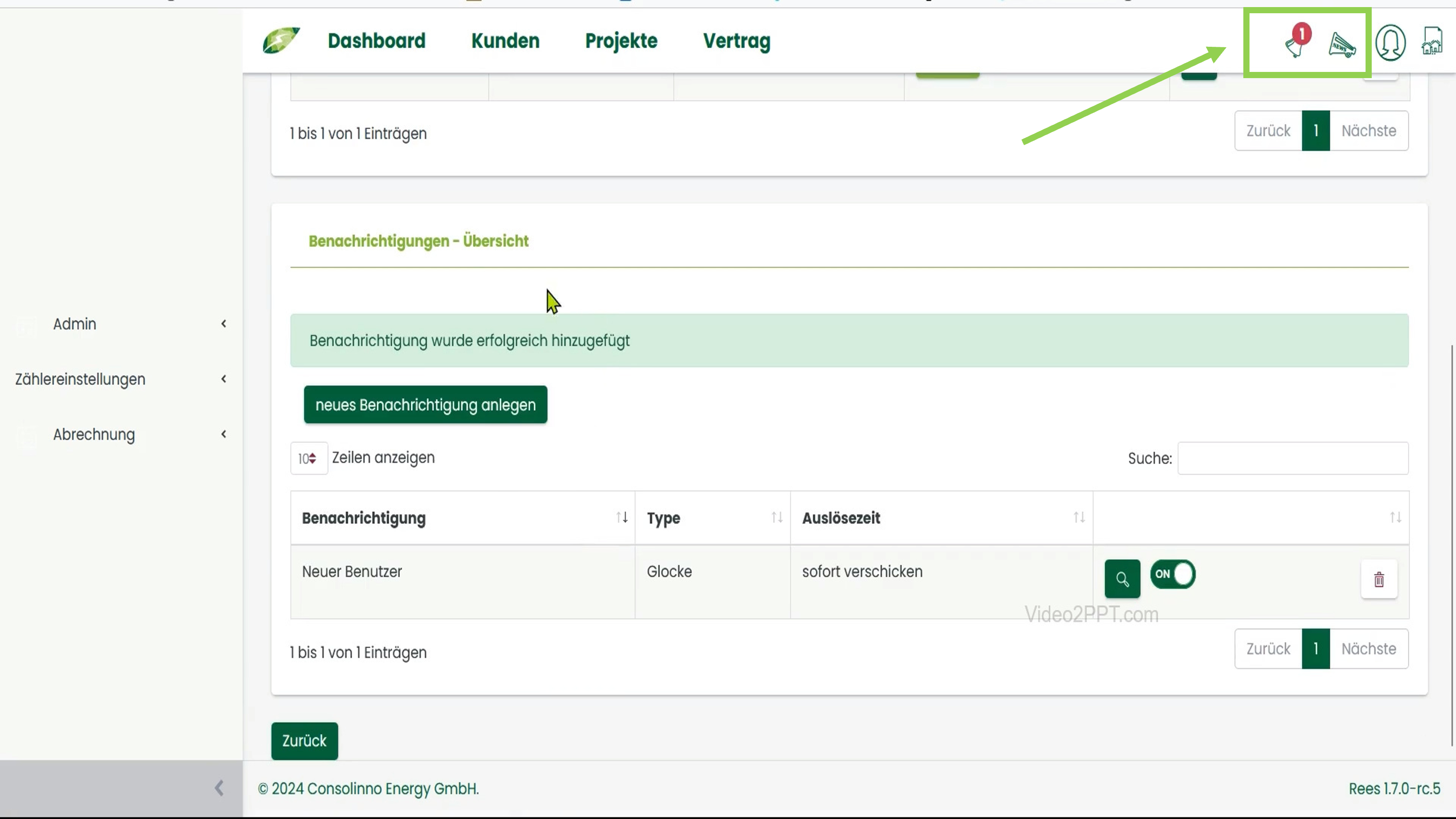Open the Kunden menu
The width and height of the screenshot is (1456, 819).
pyautogui.click(x=505, y=41)
